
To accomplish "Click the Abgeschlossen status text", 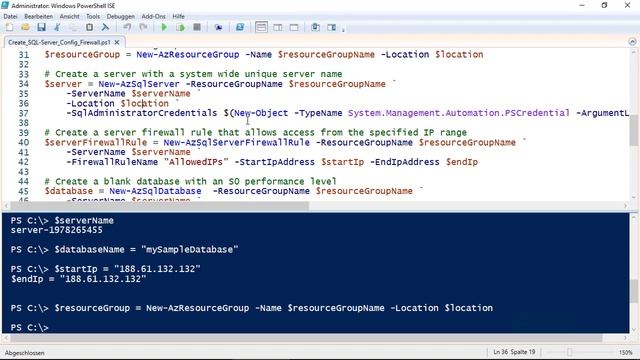I will coord(24,353).
